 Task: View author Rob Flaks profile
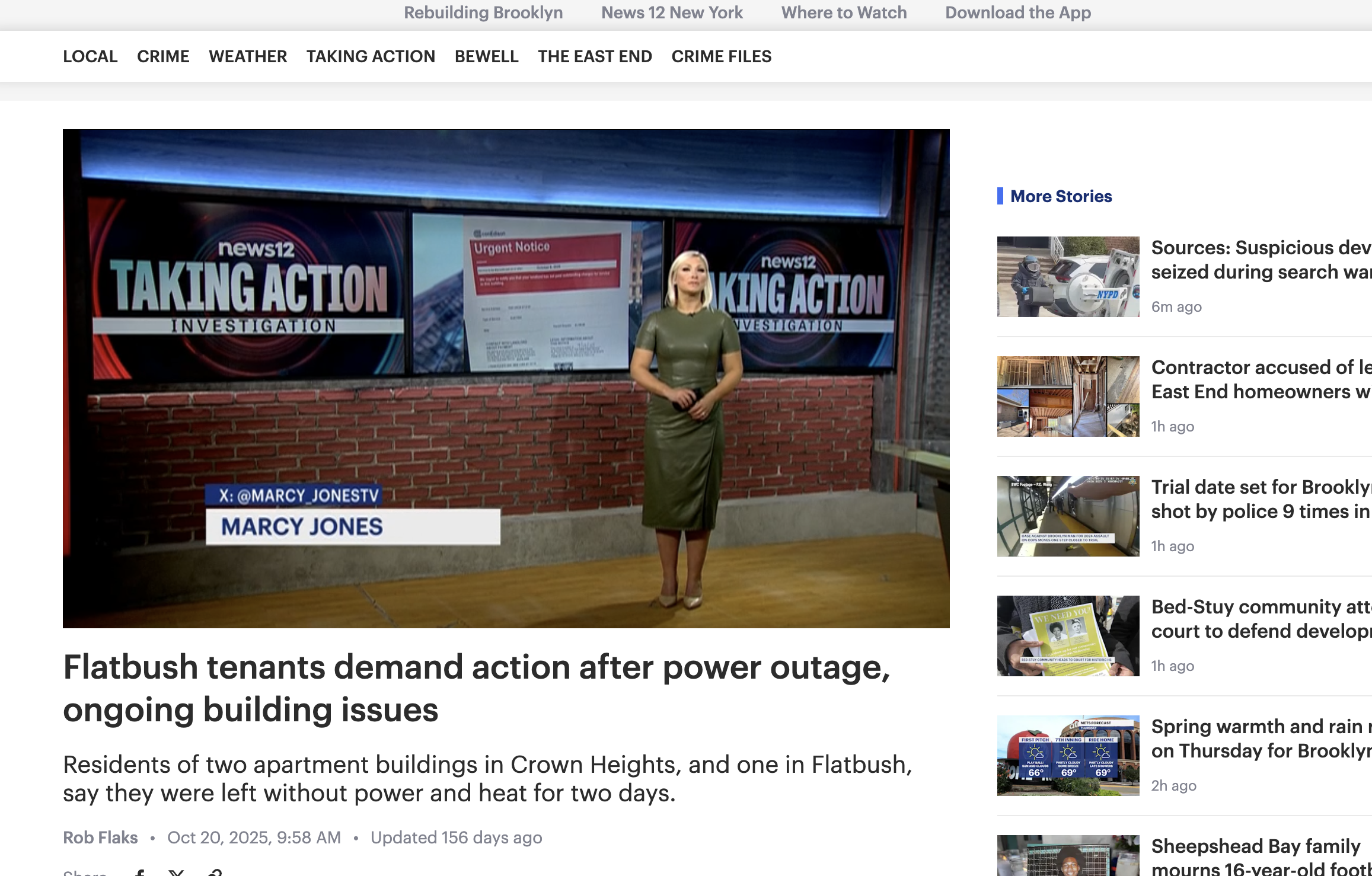click(100, 837)
